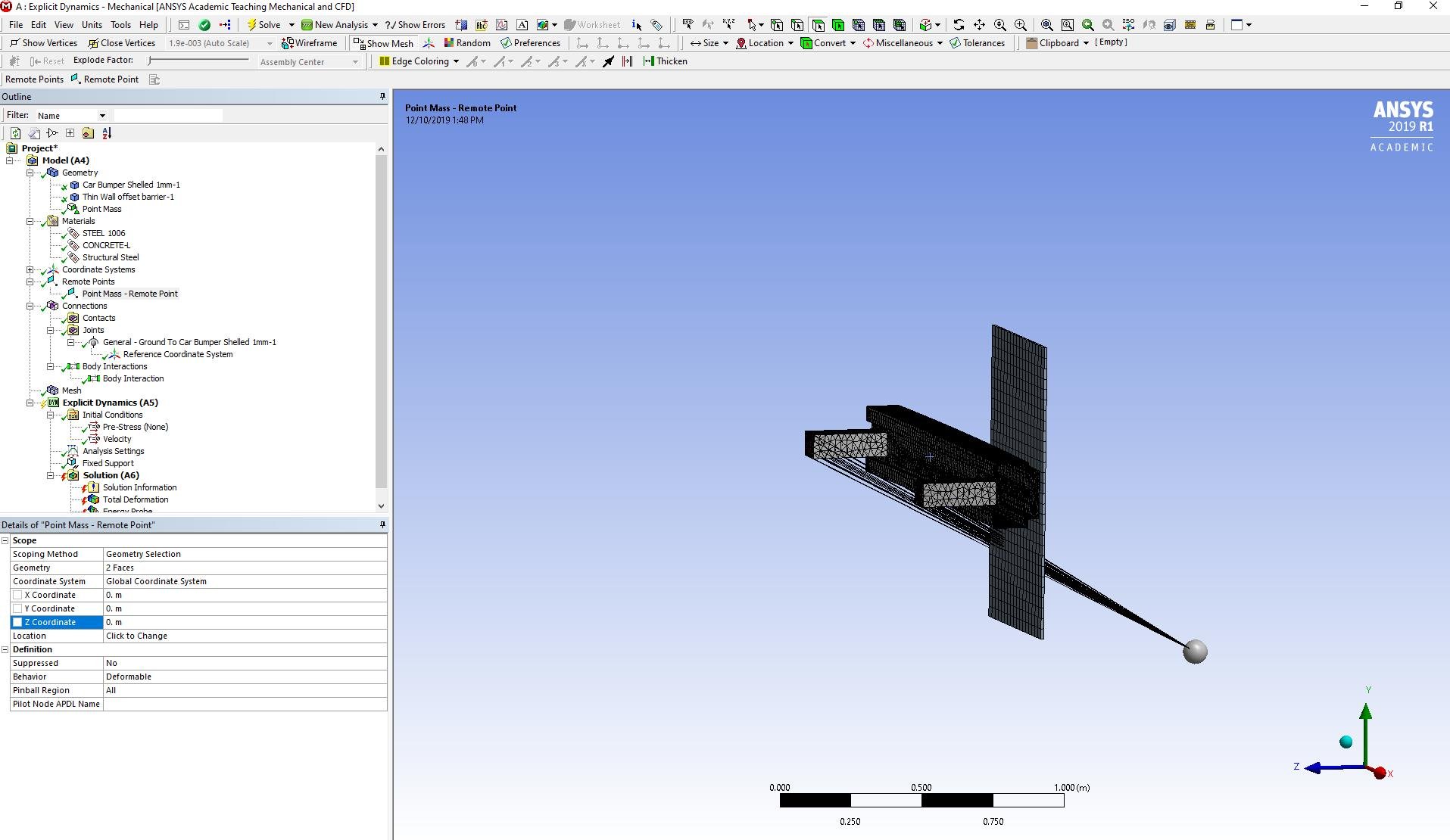1450x840 pixels.
Task: Click the green checkmark status icon
Action: 204,25
